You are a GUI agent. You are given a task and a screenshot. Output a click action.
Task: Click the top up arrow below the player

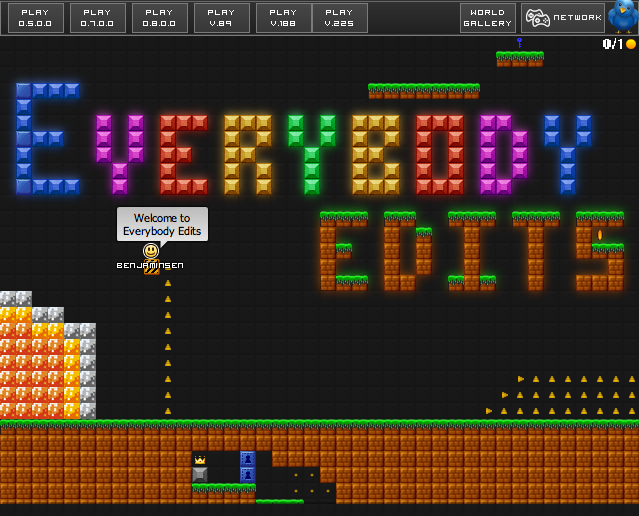168,283
